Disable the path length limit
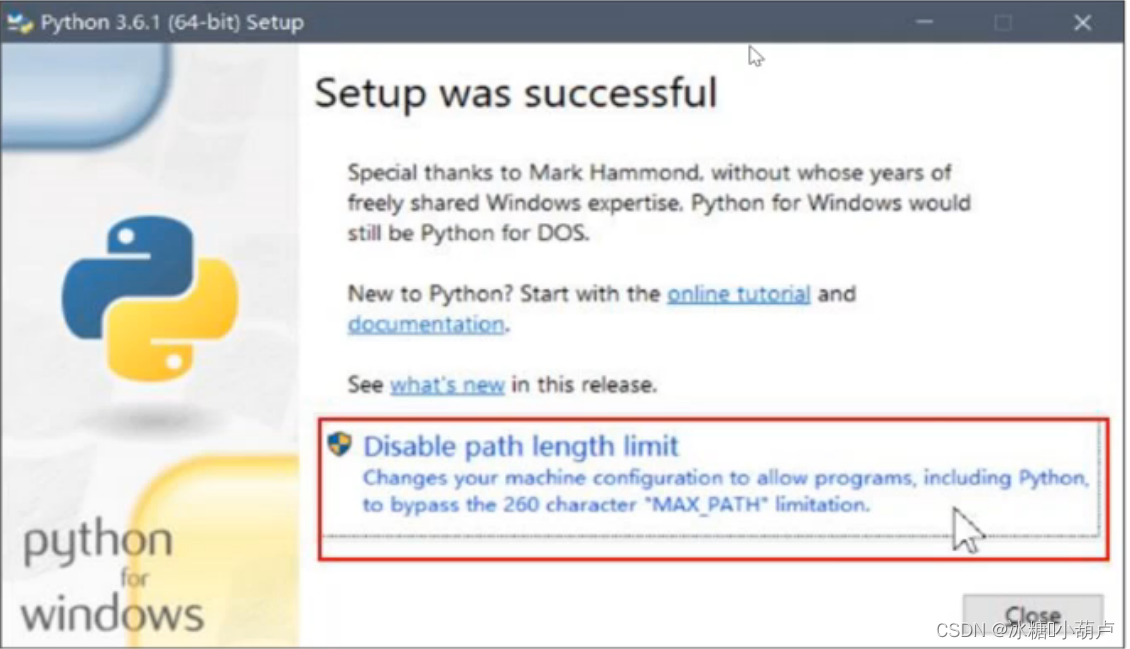The width and height of the screenshot is (1130, 649). tap(522, 446)
